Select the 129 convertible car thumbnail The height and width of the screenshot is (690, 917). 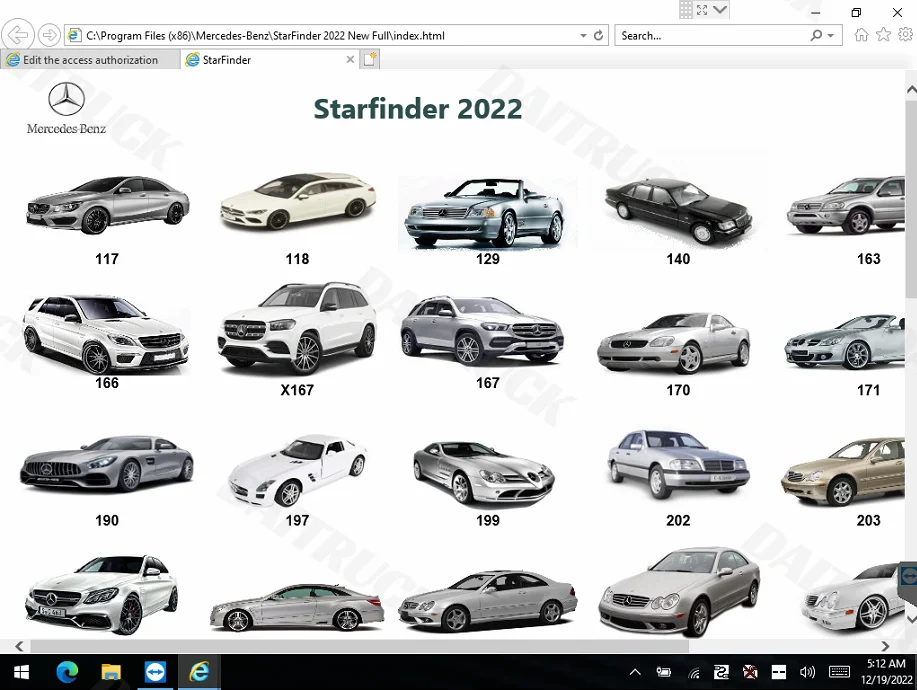pyautogui.click(x=487, y=212)
